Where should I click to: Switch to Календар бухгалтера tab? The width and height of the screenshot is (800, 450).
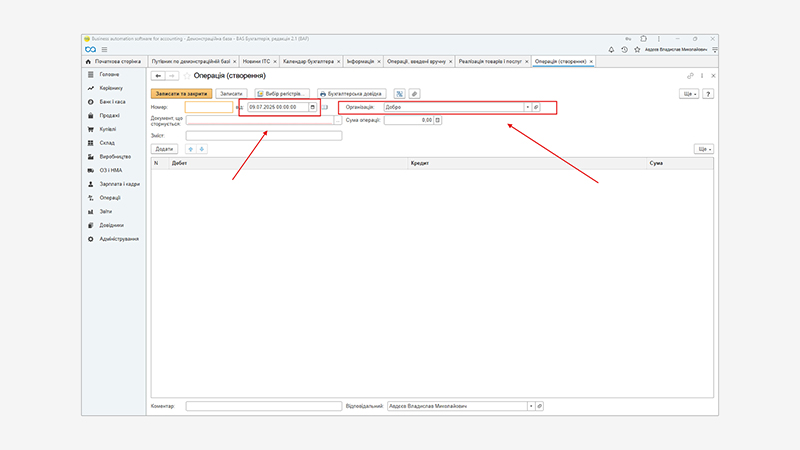coord(308,61)
